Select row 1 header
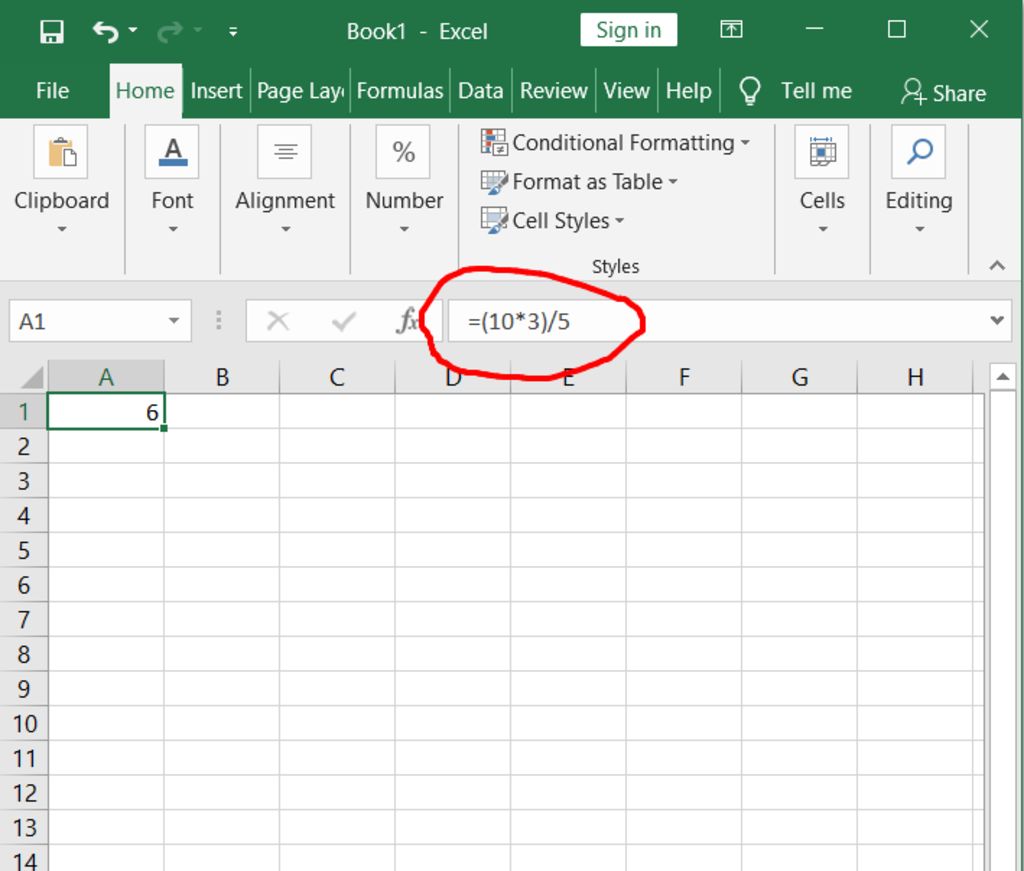The width and height of the screenshot is (1024, 871). 24,411
